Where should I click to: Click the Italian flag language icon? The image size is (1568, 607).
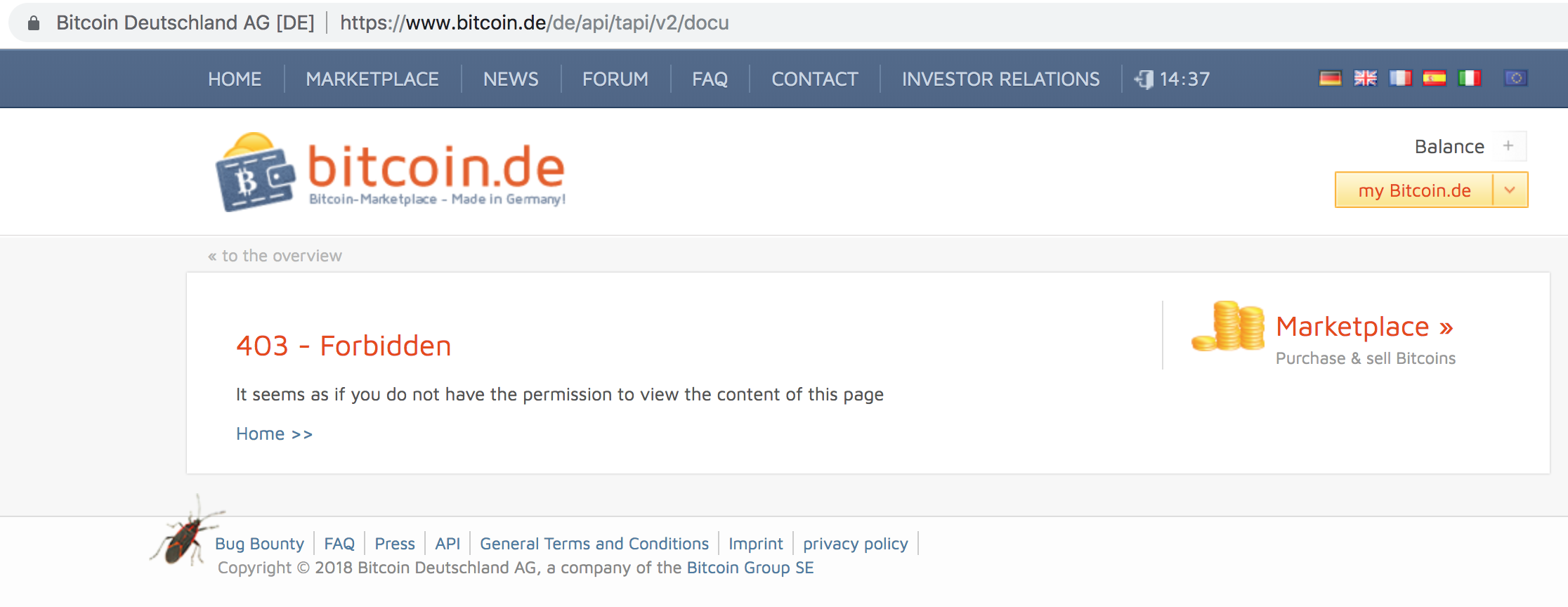tap(1470, 79)
